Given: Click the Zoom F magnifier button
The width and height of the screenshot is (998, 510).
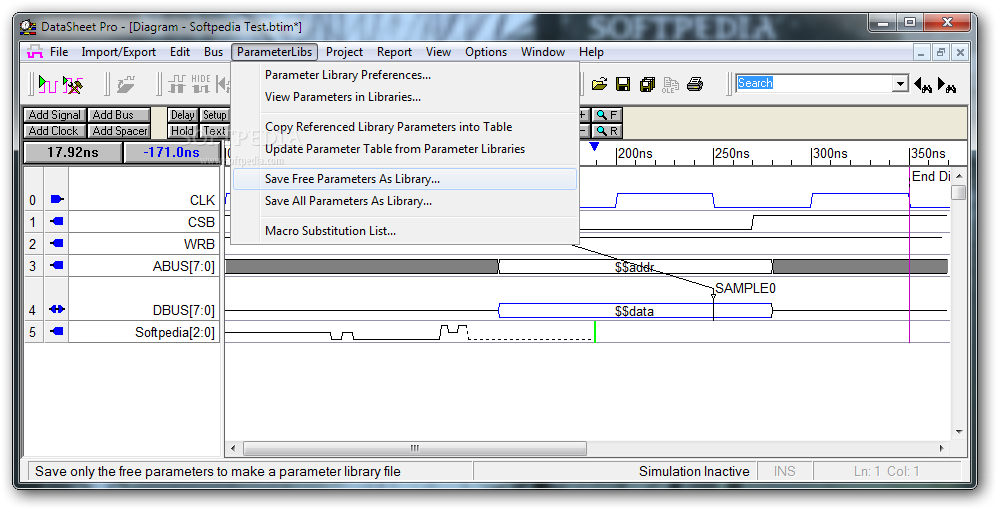Looking at the screenshot, I should pos(607,115).
